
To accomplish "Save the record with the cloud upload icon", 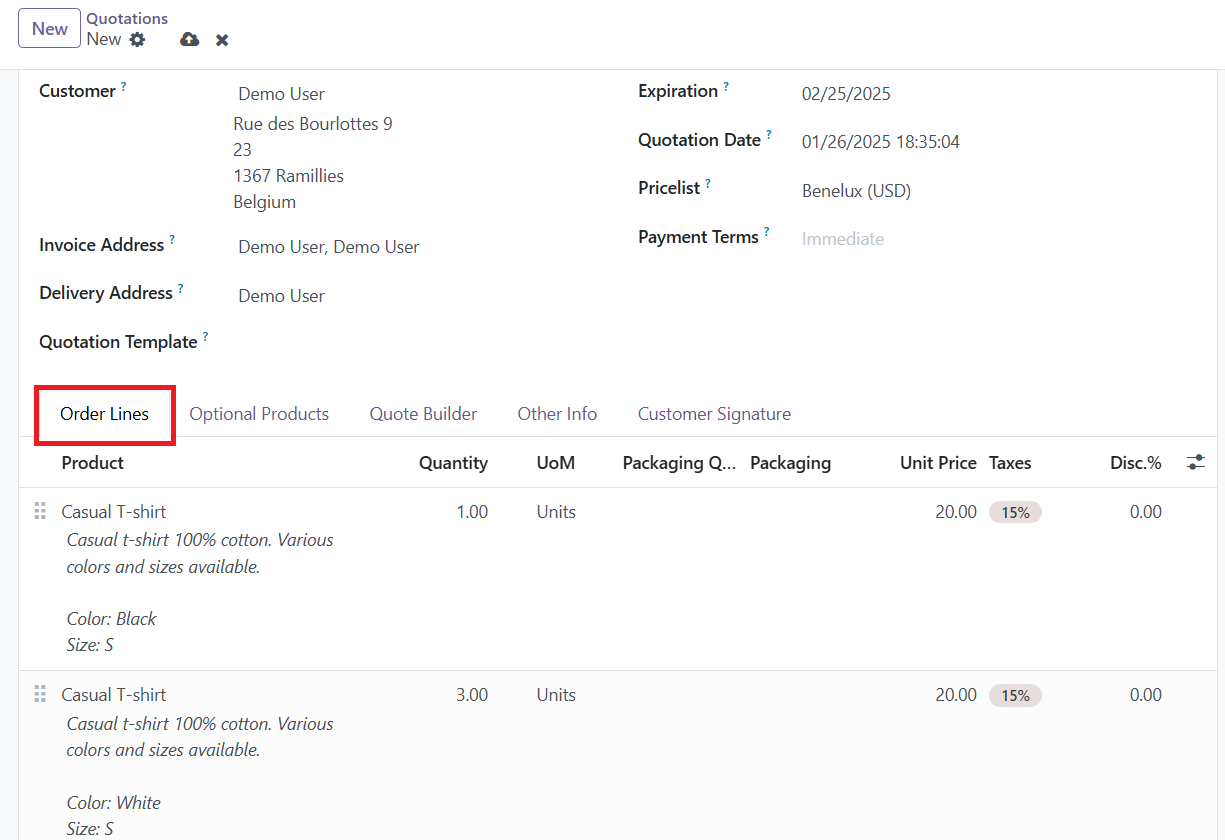I will coord(189,40).
